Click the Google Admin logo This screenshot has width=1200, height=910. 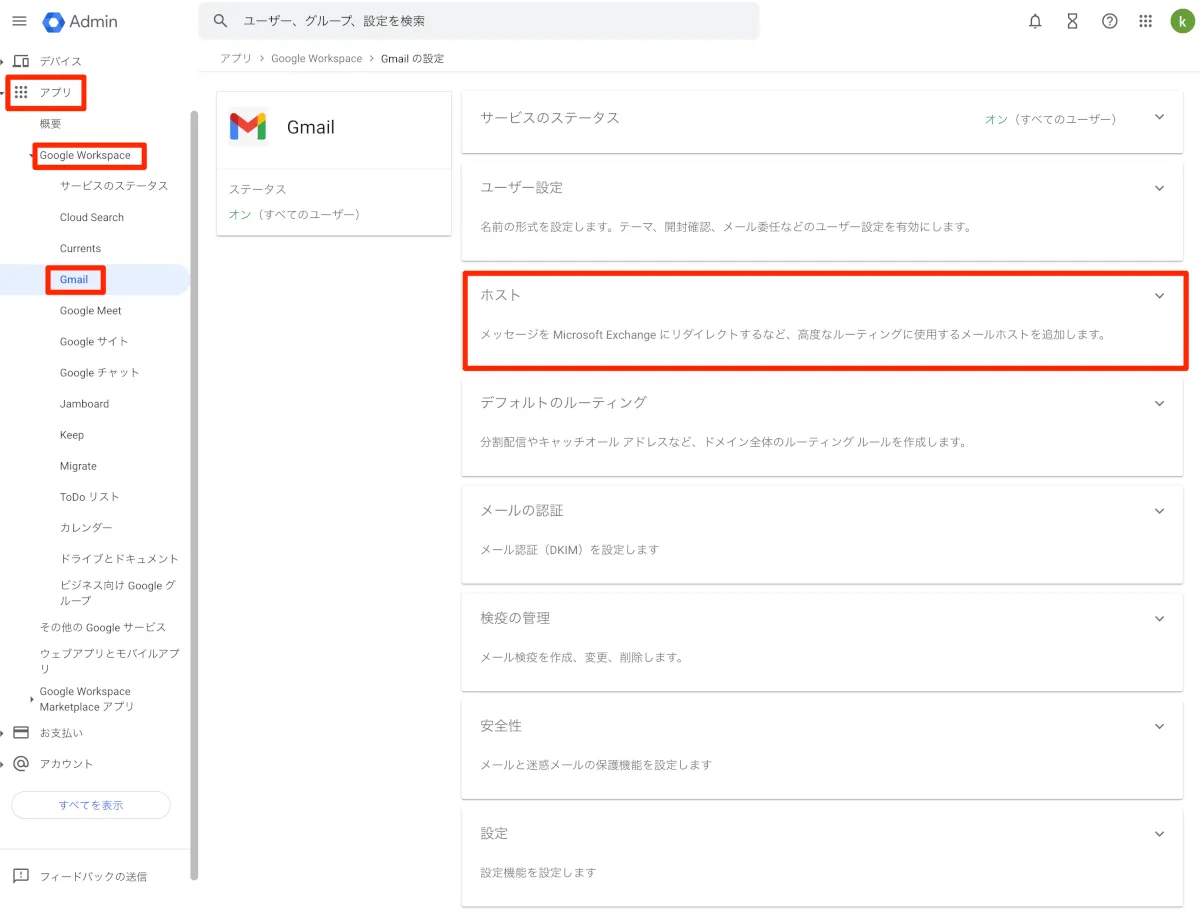[x=80, y=21]
